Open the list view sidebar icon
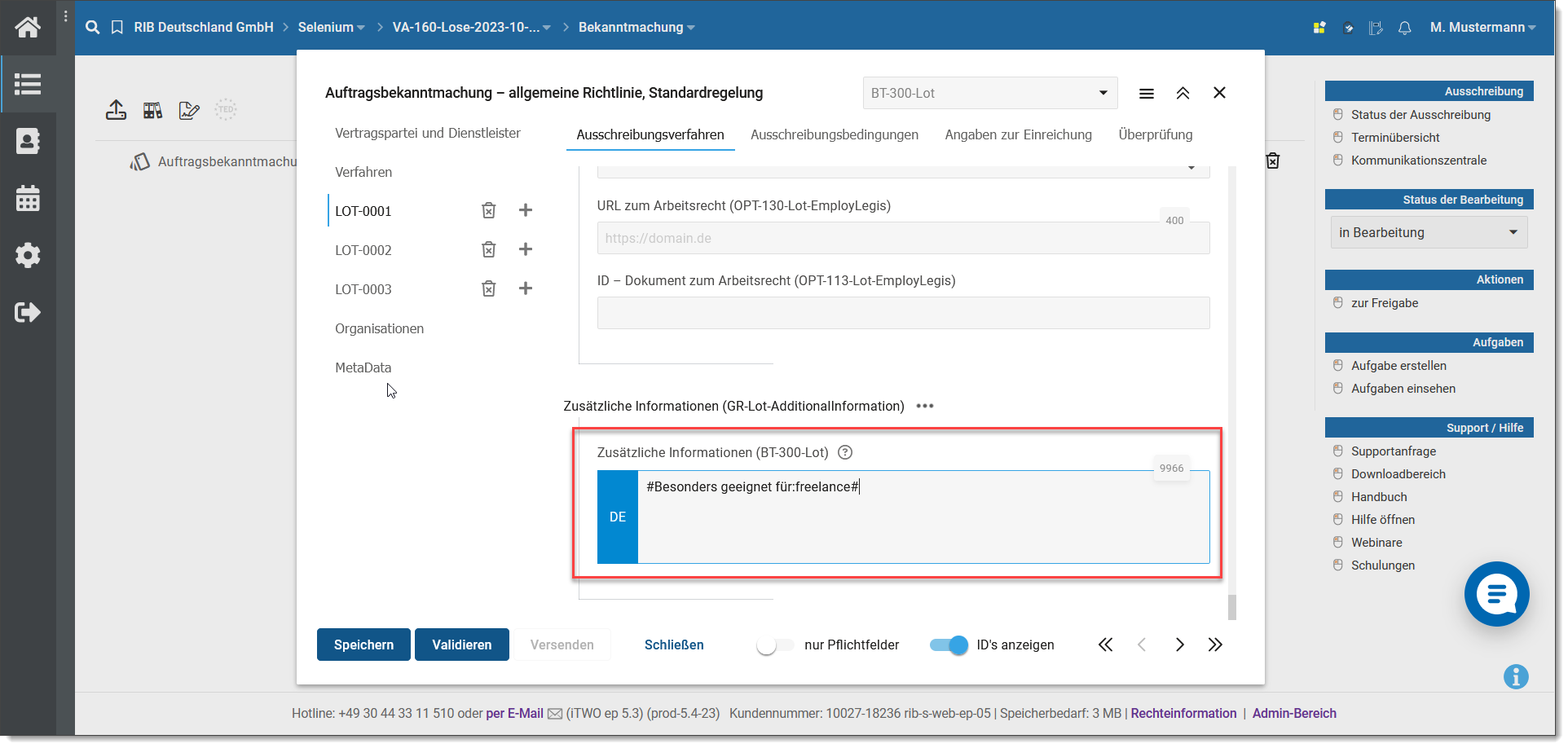 28,84
